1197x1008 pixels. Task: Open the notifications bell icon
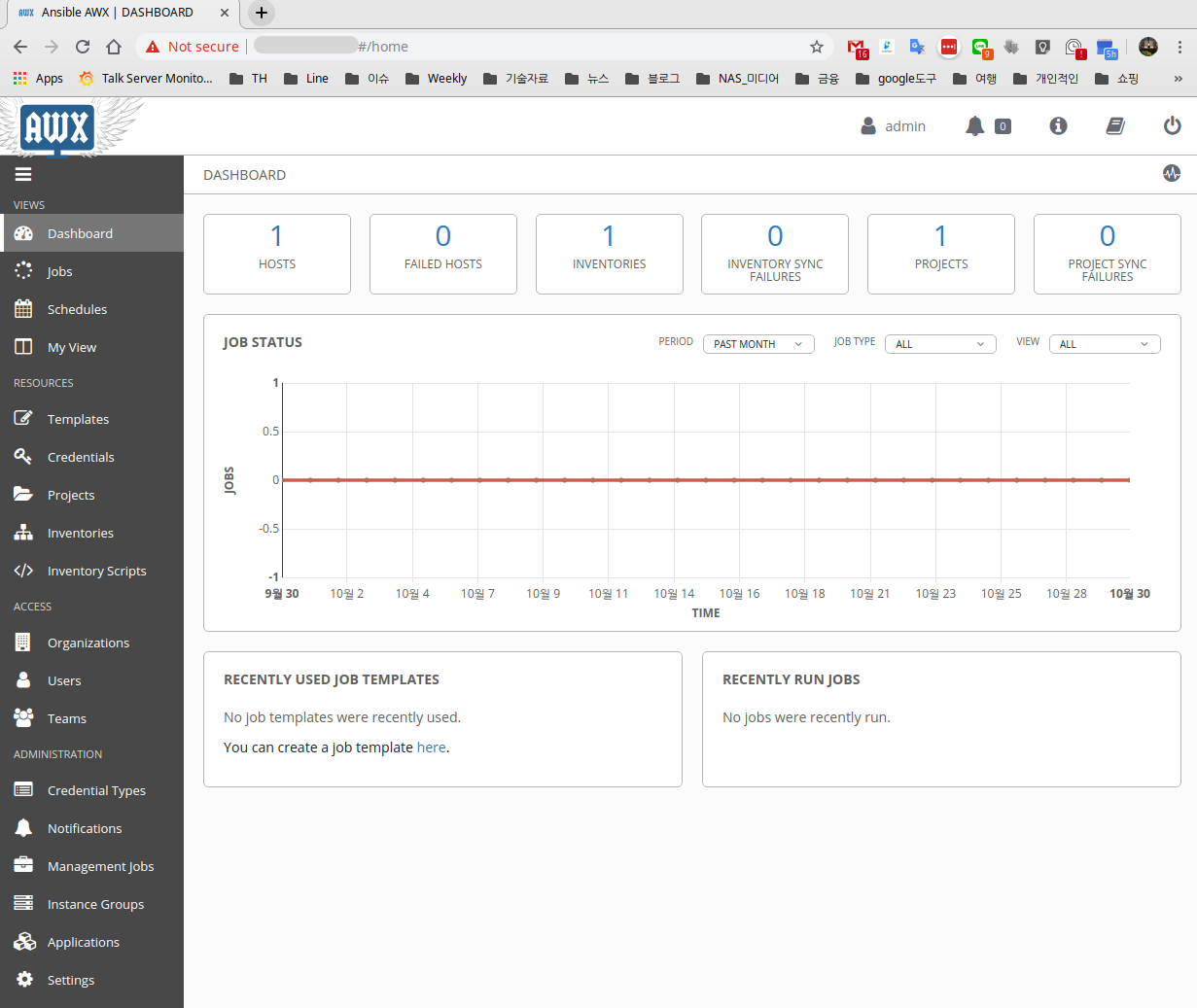[x=974, y=126]
